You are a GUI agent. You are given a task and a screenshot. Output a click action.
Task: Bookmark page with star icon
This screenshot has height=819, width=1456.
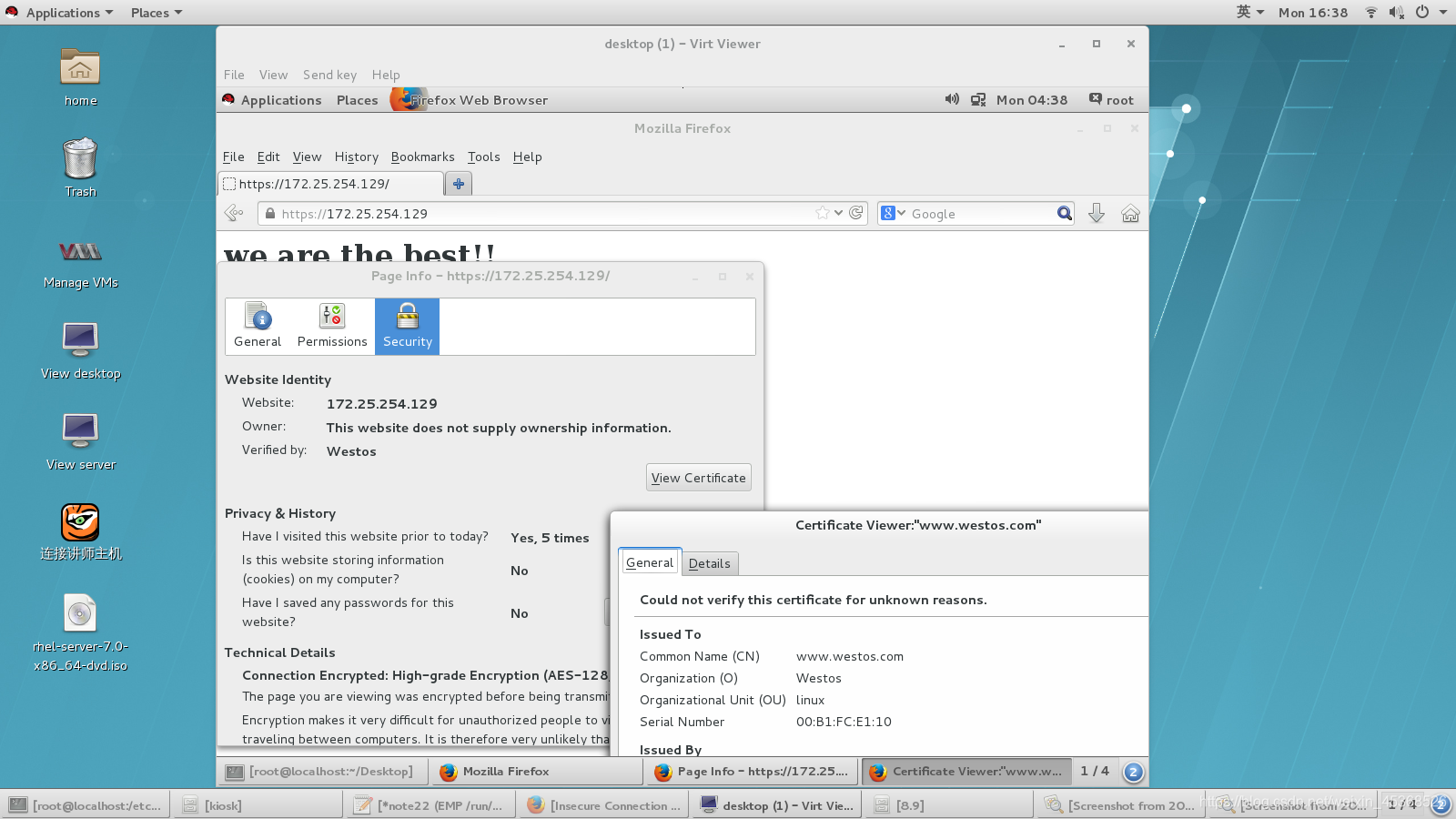tap(823, 213)
